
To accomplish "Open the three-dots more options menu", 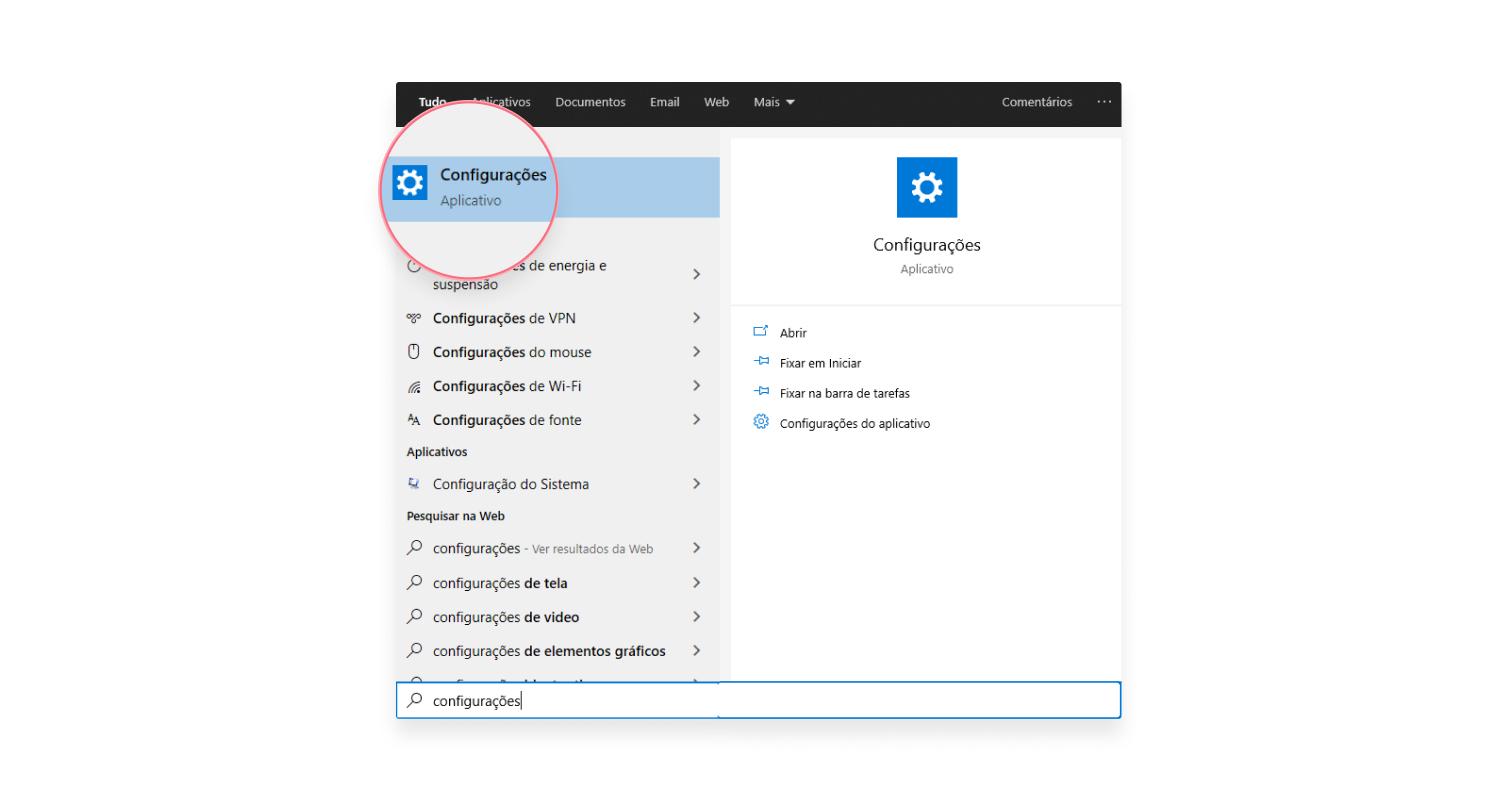I will coord(1104,102).
